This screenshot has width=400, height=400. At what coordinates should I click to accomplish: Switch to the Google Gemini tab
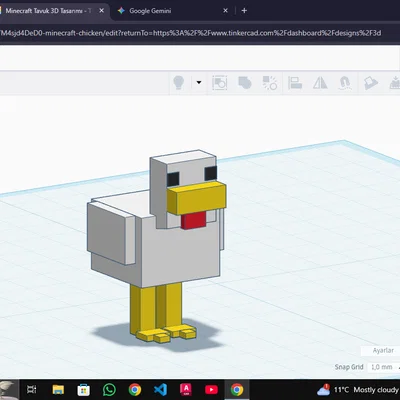coord(150,11)
